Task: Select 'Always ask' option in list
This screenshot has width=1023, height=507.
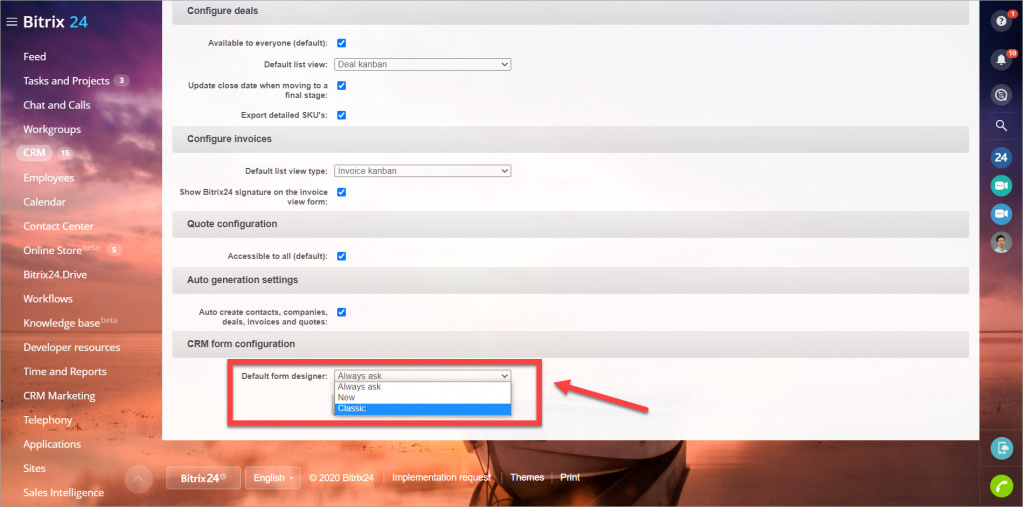Action: click(422, 387)
